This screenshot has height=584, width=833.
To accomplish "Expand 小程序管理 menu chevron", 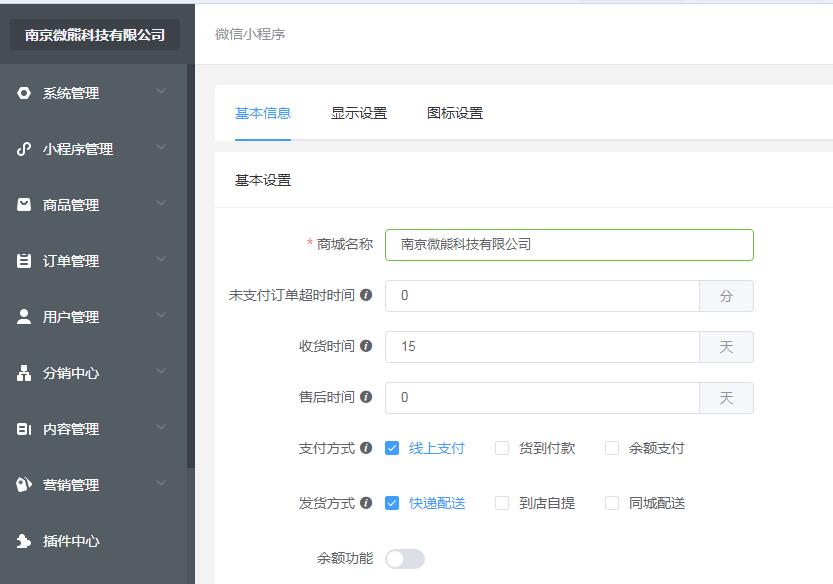I will (161, 147).
